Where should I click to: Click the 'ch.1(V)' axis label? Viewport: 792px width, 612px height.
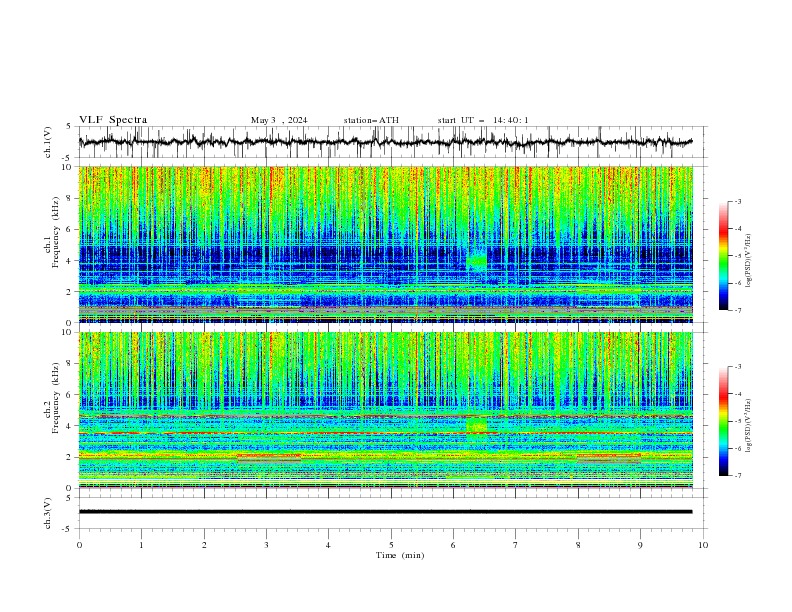point(48,142)
